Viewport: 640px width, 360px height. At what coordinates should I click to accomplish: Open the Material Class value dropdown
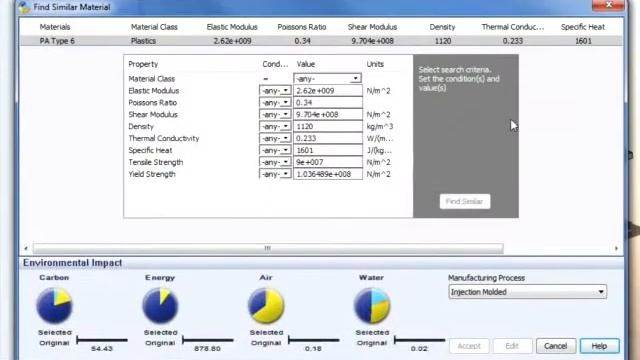[x=356, y=78]
